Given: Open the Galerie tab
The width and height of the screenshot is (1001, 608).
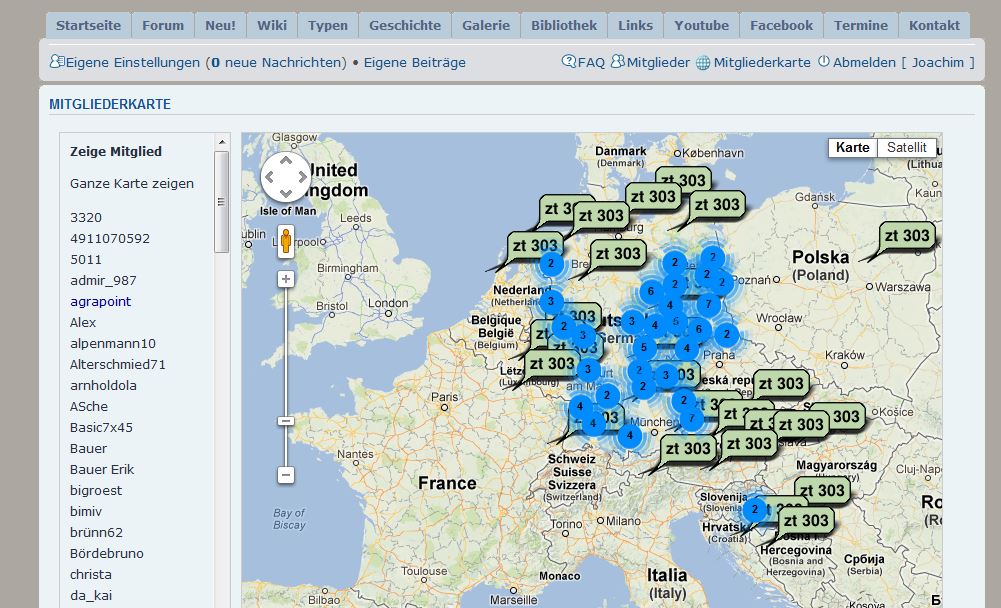Looking at the screenshot, I should click(x=486, y=25).
